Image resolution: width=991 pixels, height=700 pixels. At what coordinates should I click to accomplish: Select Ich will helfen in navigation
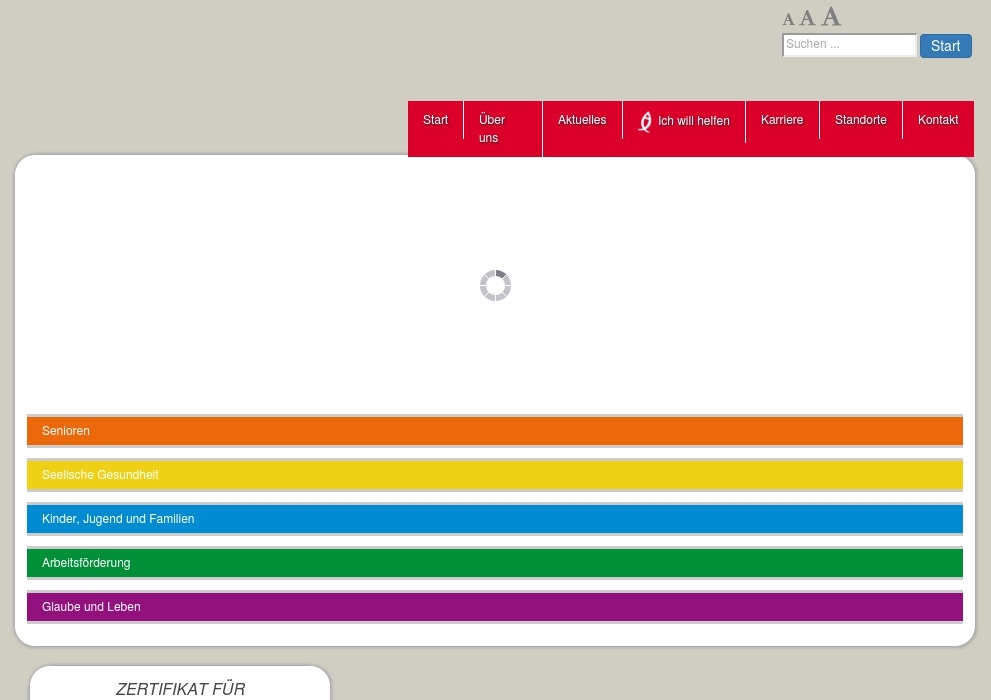pos(694,121)
